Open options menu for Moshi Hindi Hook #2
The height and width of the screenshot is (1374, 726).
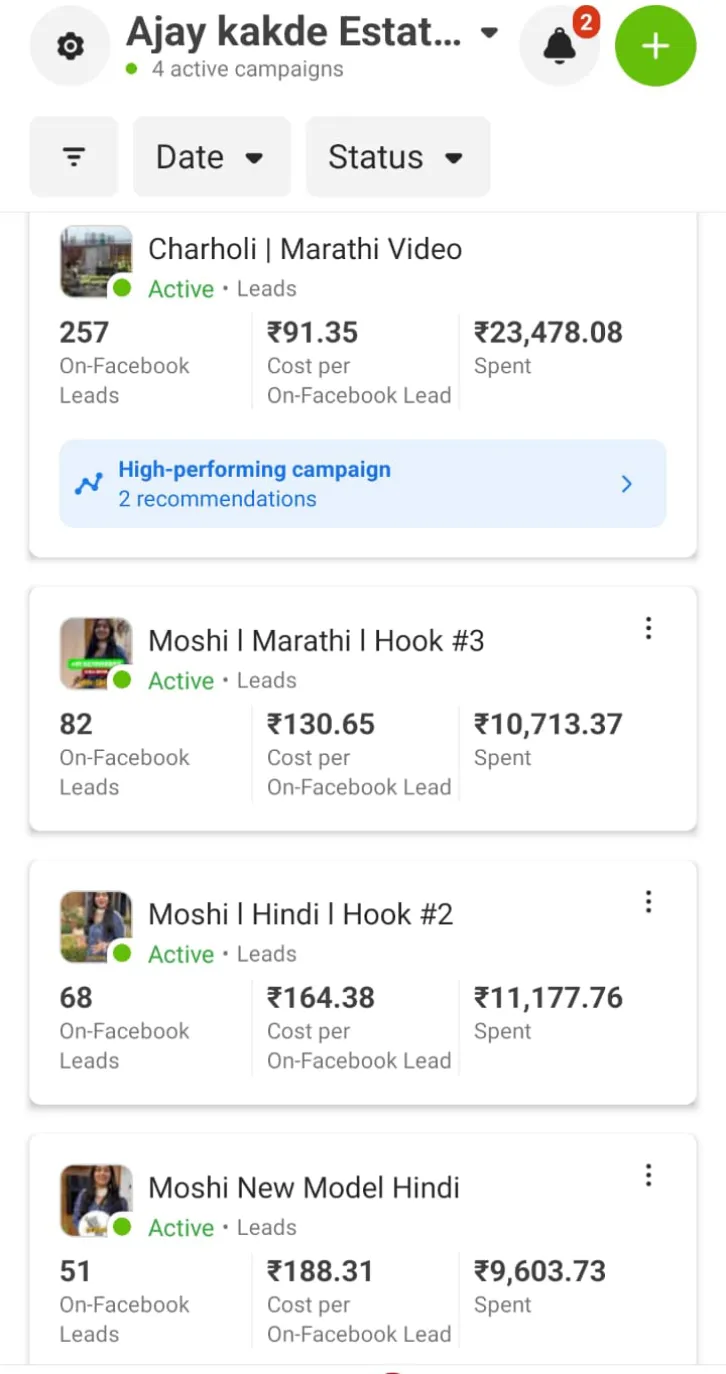coord(648,902)
